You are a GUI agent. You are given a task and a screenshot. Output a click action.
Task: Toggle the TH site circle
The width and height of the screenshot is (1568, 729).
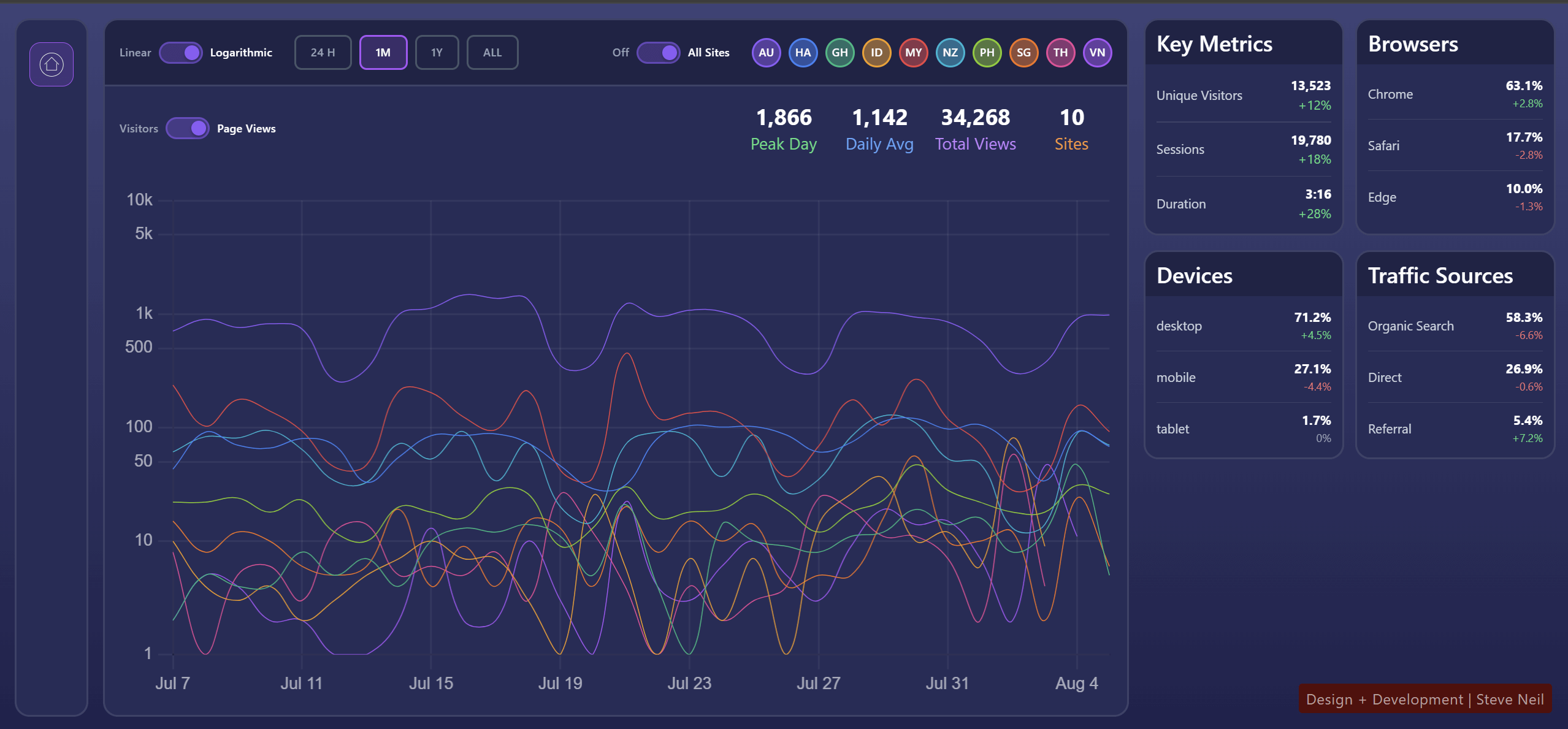tap(1060, 53)
